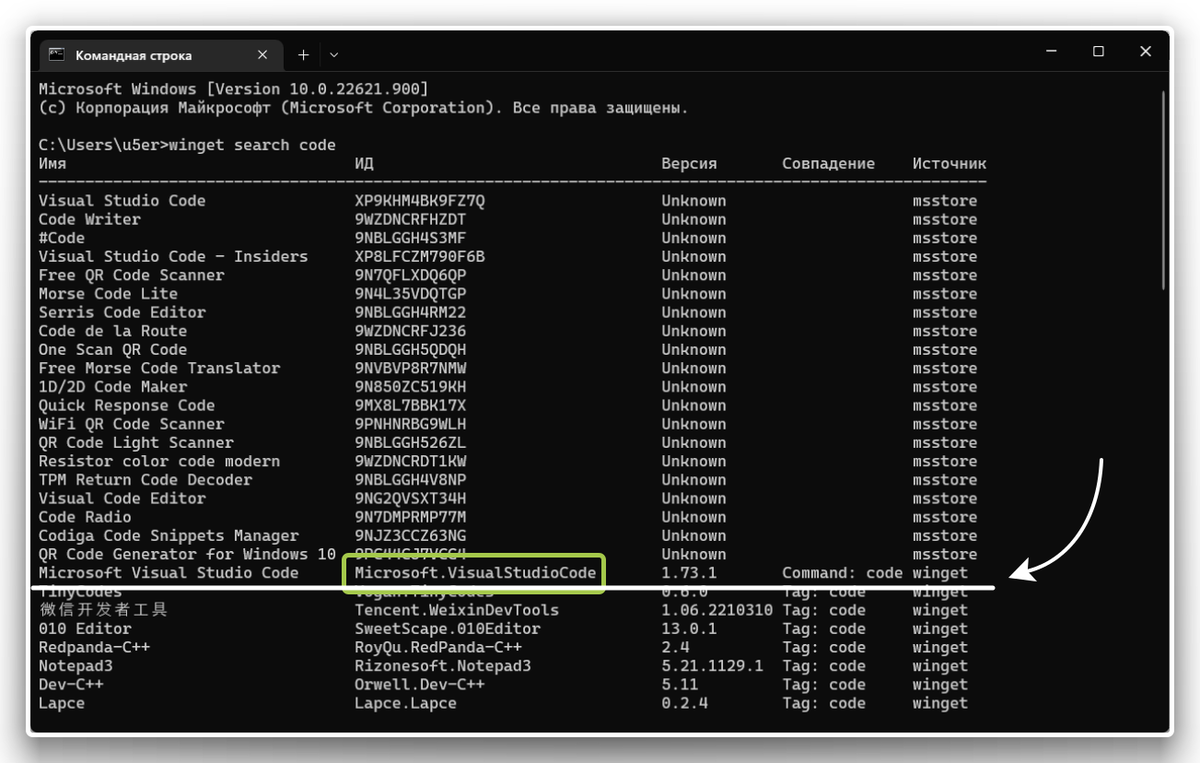Click 'WiFi QR Code Scanner' name

click(x=132, y=424)
